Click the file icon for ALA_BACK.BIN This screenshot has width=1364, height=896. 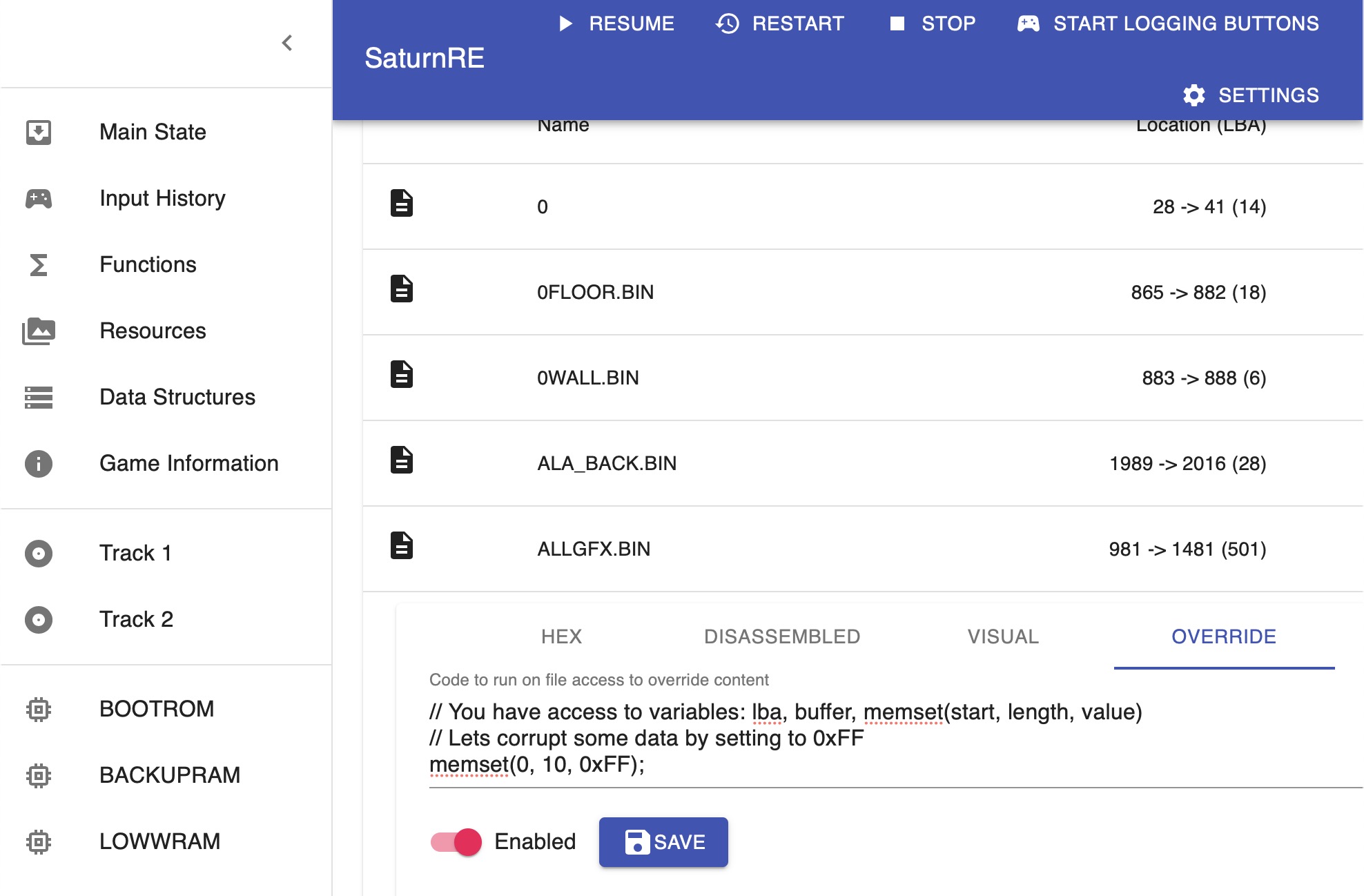402,460
